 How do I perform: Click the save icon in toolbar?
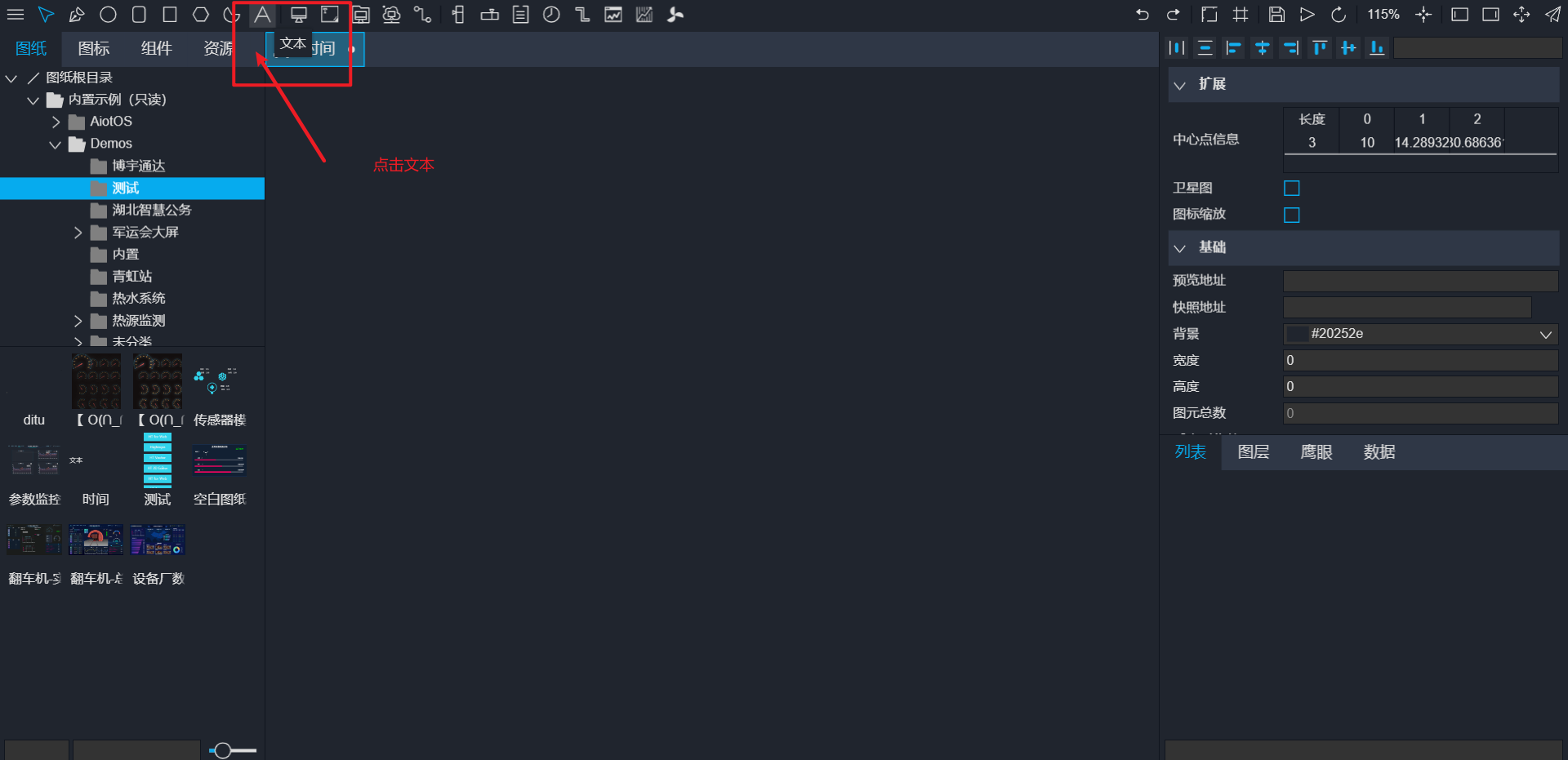[x=1276, y=15]
